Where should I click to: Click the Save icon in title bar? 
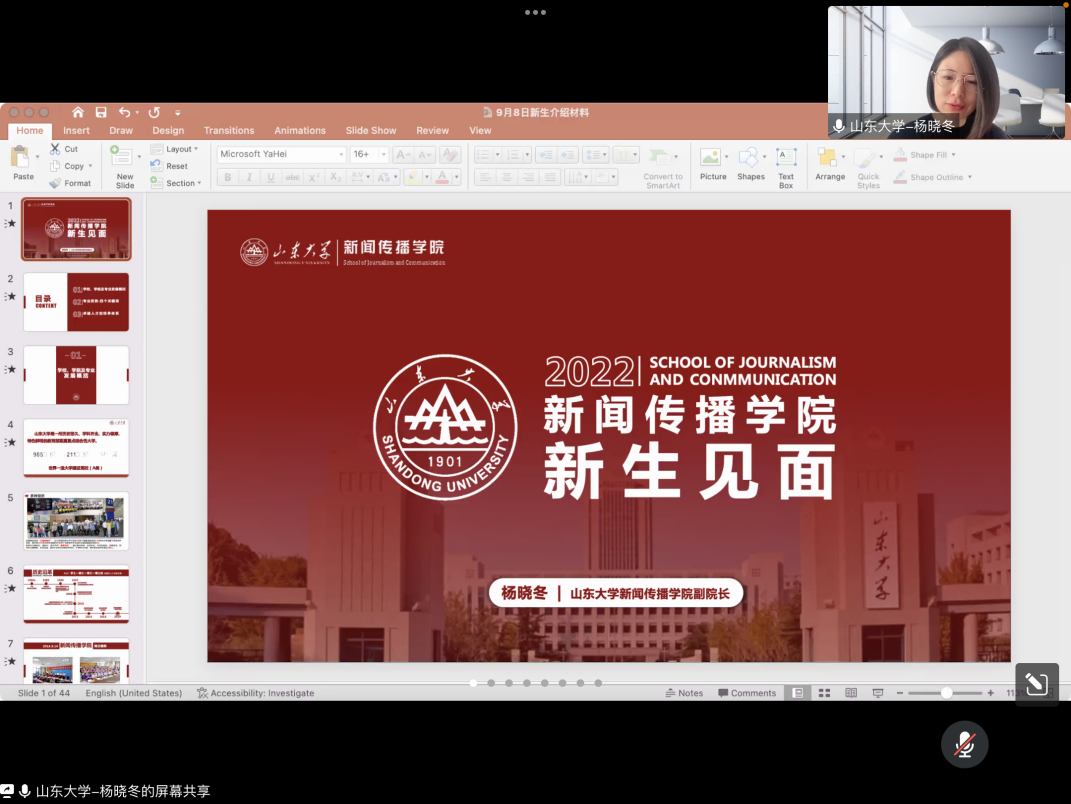[x=101, y=113]
